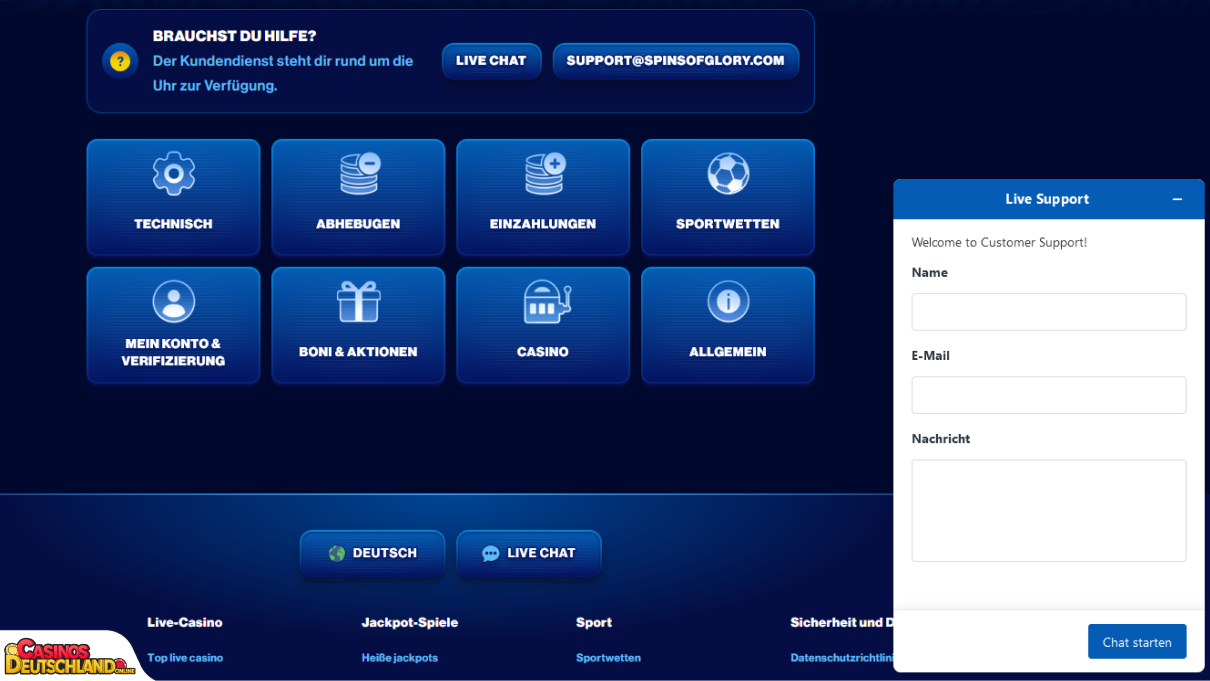Focus the E-Mail input field
This screenshot has height=681, width=1210.
click(1049, 395)
